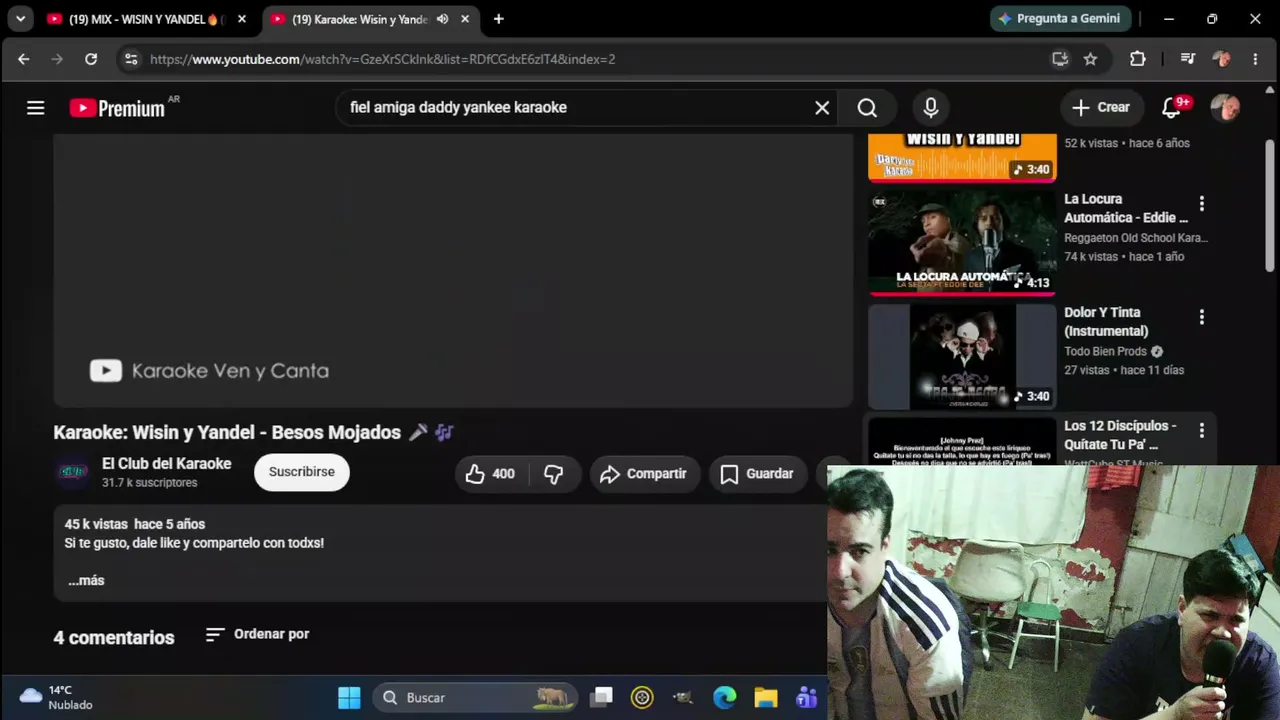Open Dolor Y Tinta video thumbnail
This screenshot has height=720, width=1280.
pos(962,356)
